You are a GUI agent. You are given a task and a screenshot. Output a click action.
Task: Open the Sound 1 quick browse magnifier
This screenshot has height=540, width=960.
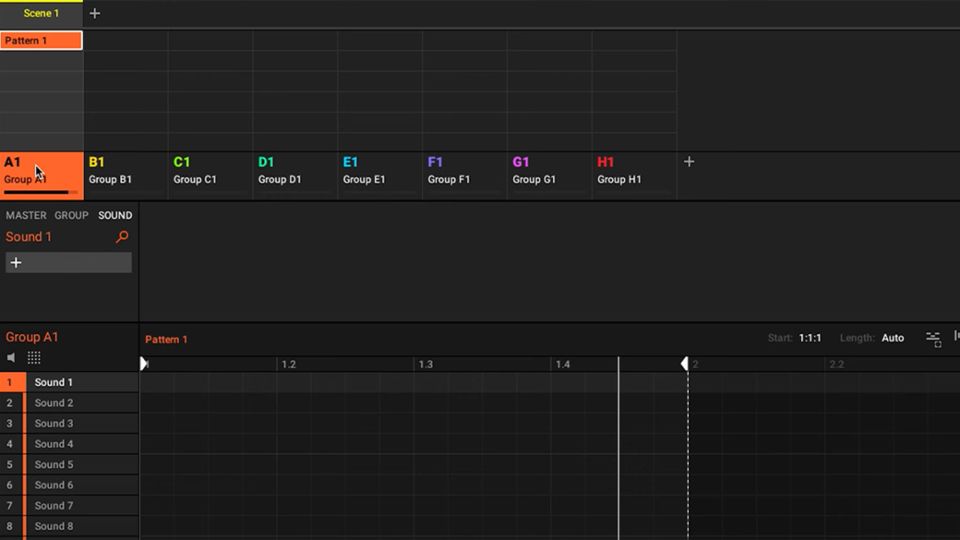point(122,237)
